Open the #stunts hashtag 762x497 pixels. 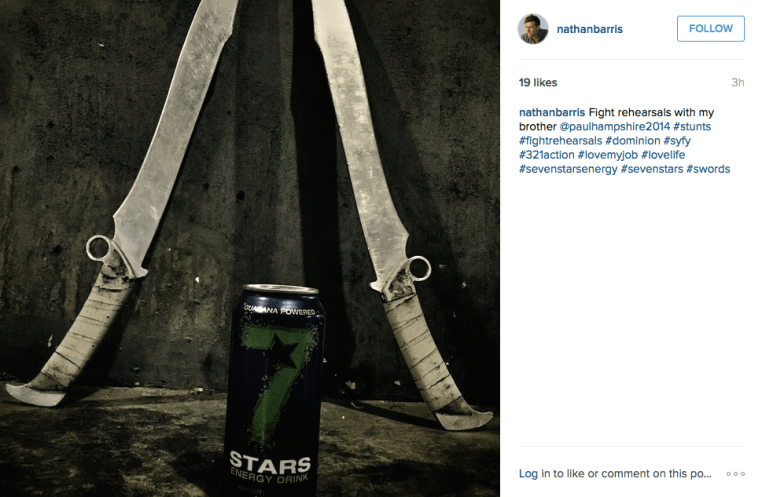pos(692,126)
